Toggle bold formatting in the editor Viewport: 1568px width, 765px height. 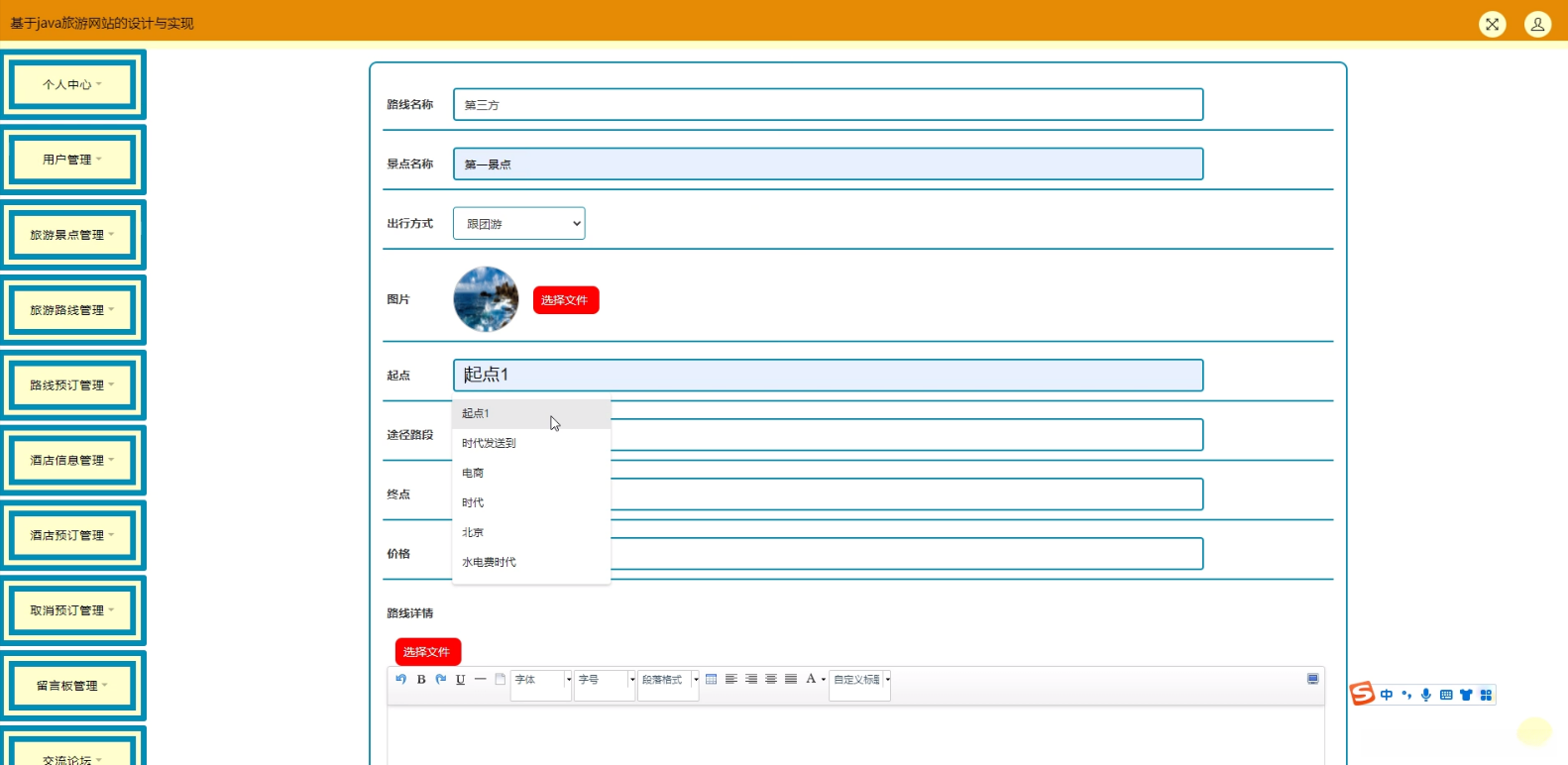pos(421,679)
